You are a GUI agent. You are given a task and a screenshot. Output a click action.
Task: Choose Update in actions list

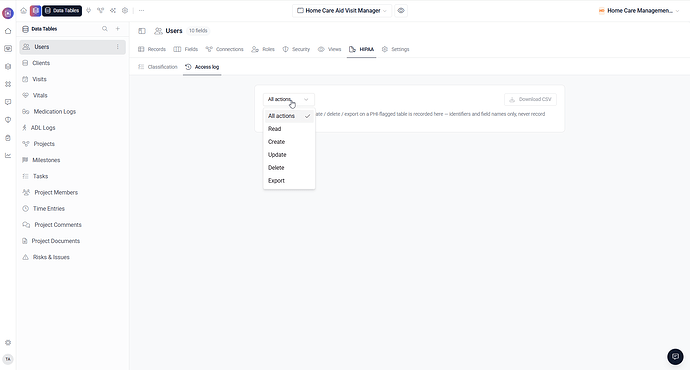(289, 155)
